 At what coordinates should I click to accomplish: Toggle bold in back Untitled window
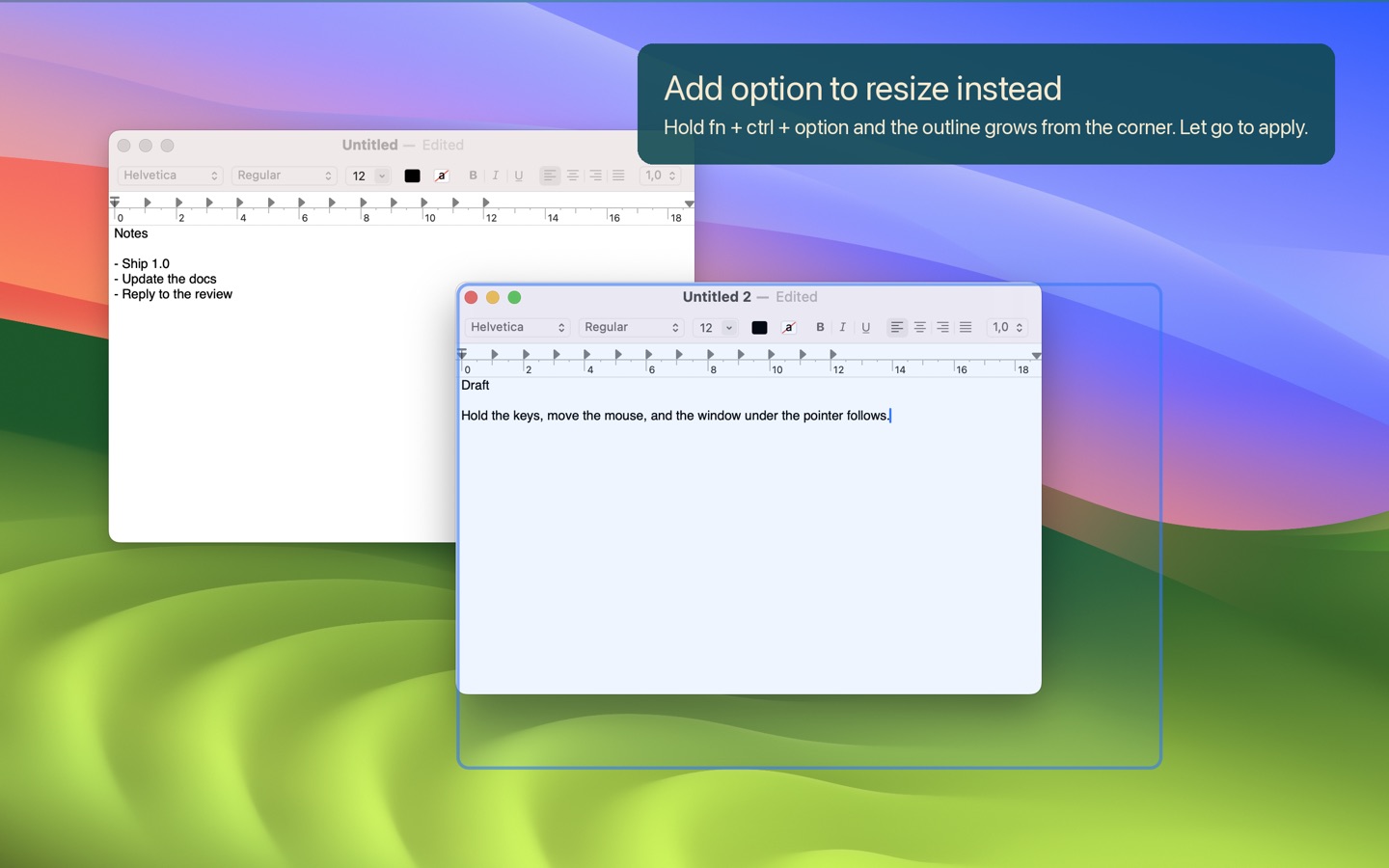(x=473, y=176)
